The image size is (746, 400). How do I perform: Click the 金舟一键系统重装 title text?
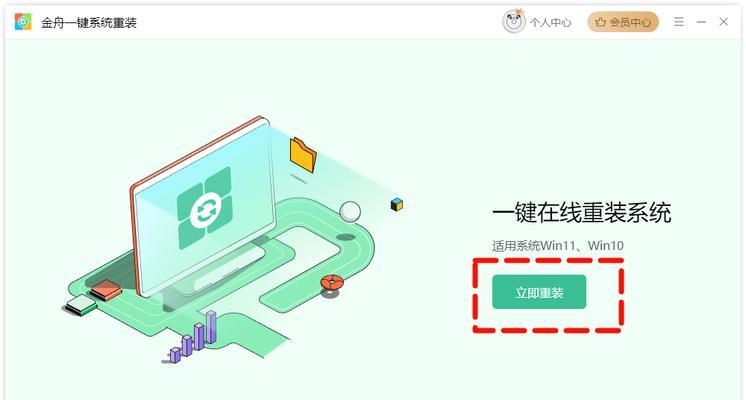89,22
